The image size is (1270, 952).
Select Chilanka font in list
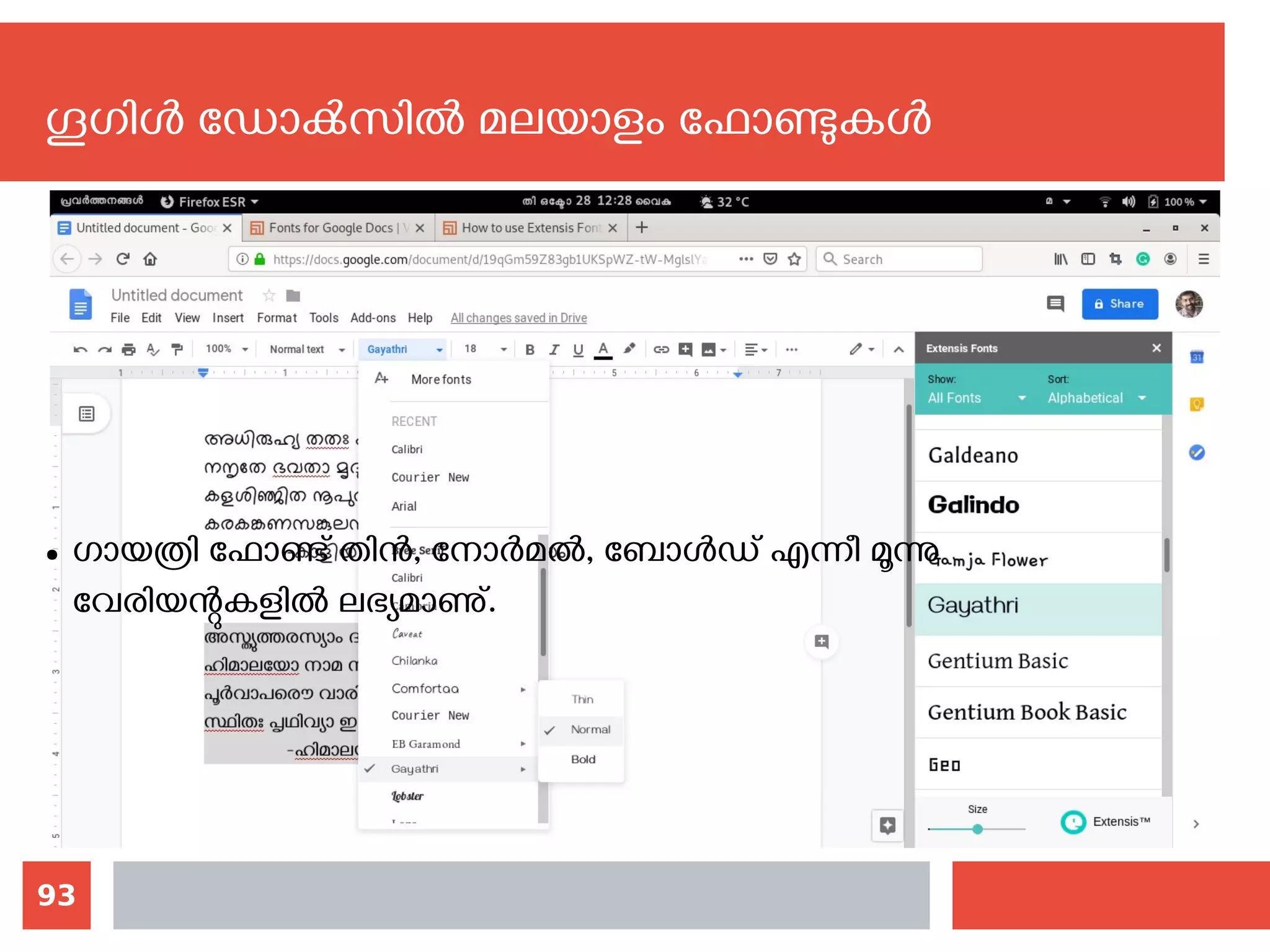[414, 661]
